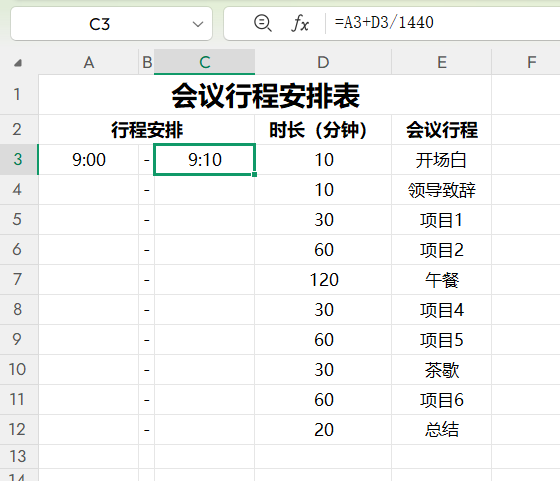Select cell A3 showing 9:00
Viewport: 560px width, 481px height.
tap(89, 160)
